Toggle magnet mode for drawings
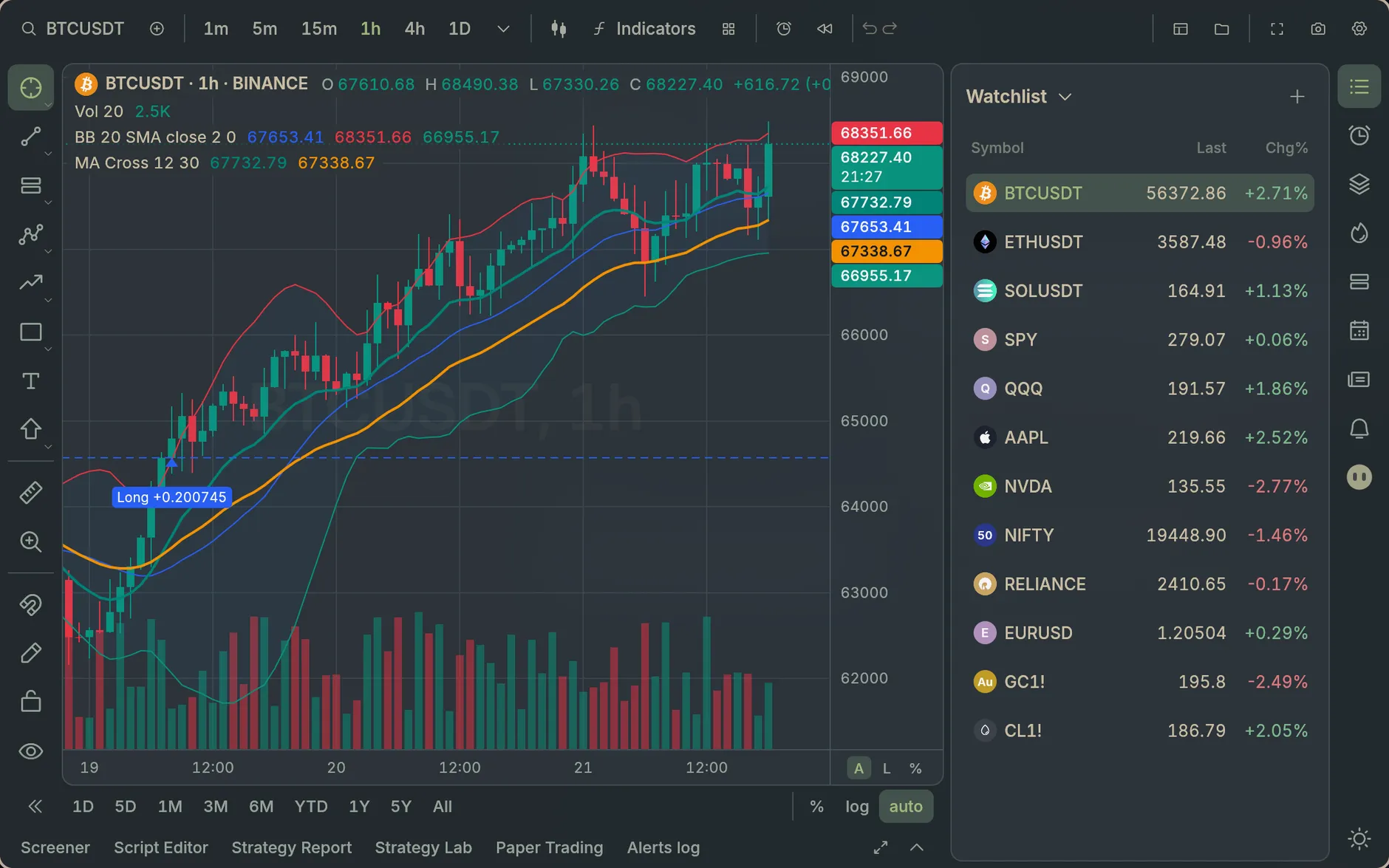The height and width of the screenshot is (868, 1389). pyautogui.click(x=31, y=605)
